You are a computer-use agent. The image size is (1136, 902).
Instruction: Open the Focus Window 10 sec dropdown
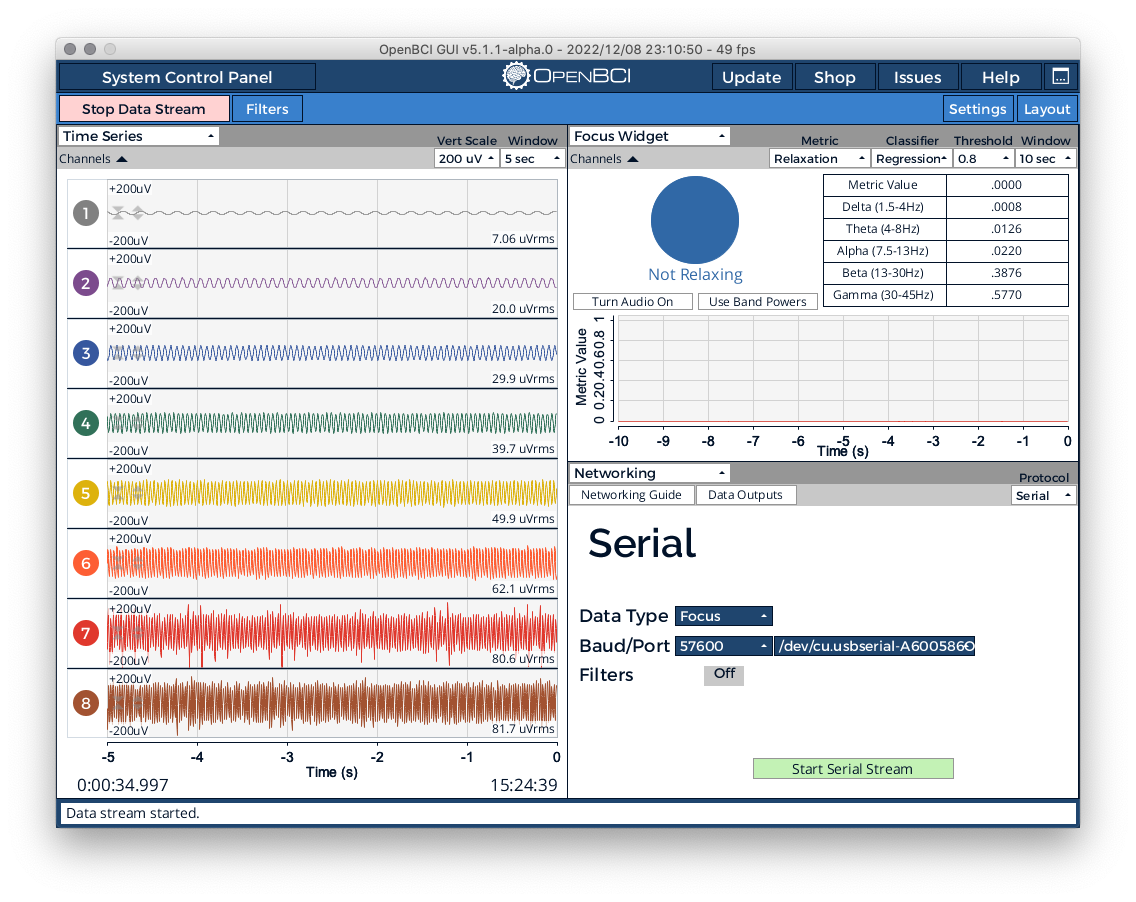1045,159
